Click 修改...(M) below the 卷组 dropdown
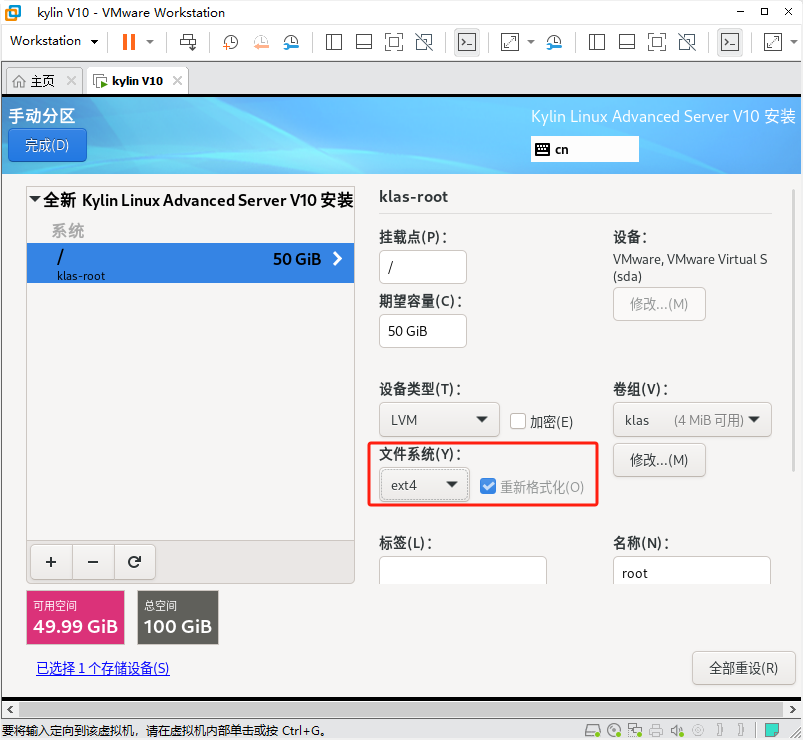The width and height of the screenshot is (803, 740). click(x=659, y=460)
